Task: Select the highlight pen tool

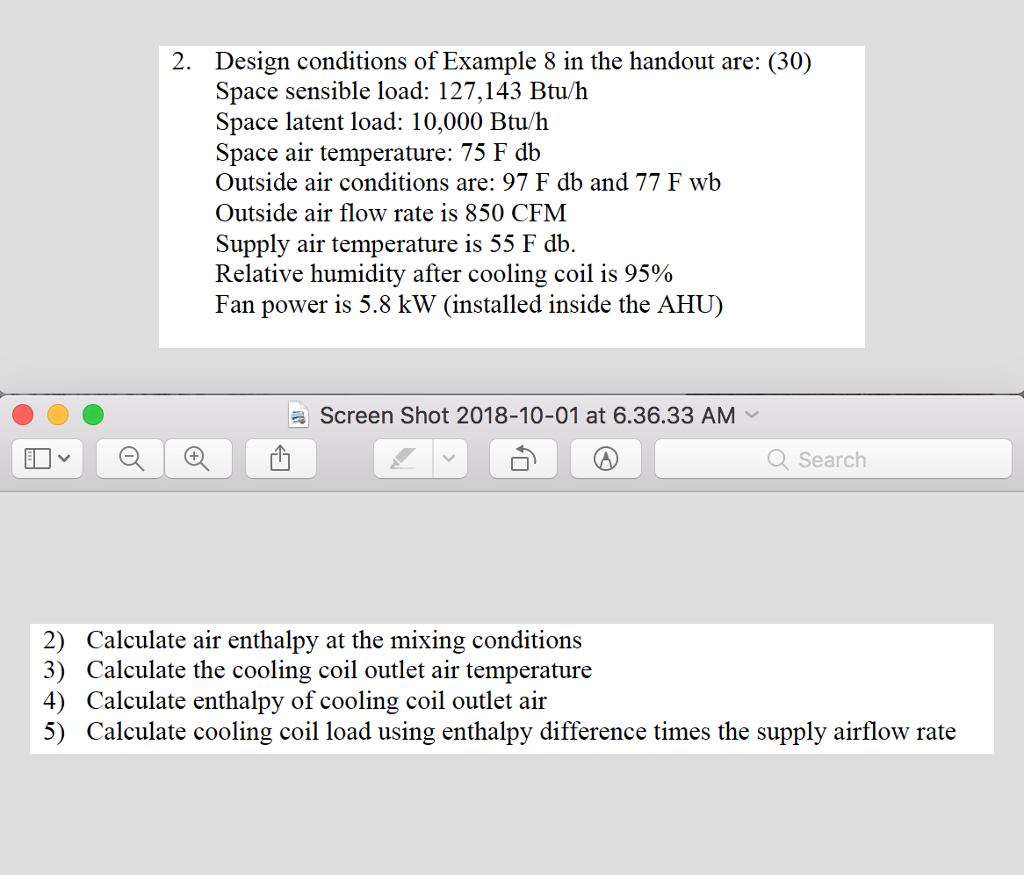Action: tap(403, 458)
